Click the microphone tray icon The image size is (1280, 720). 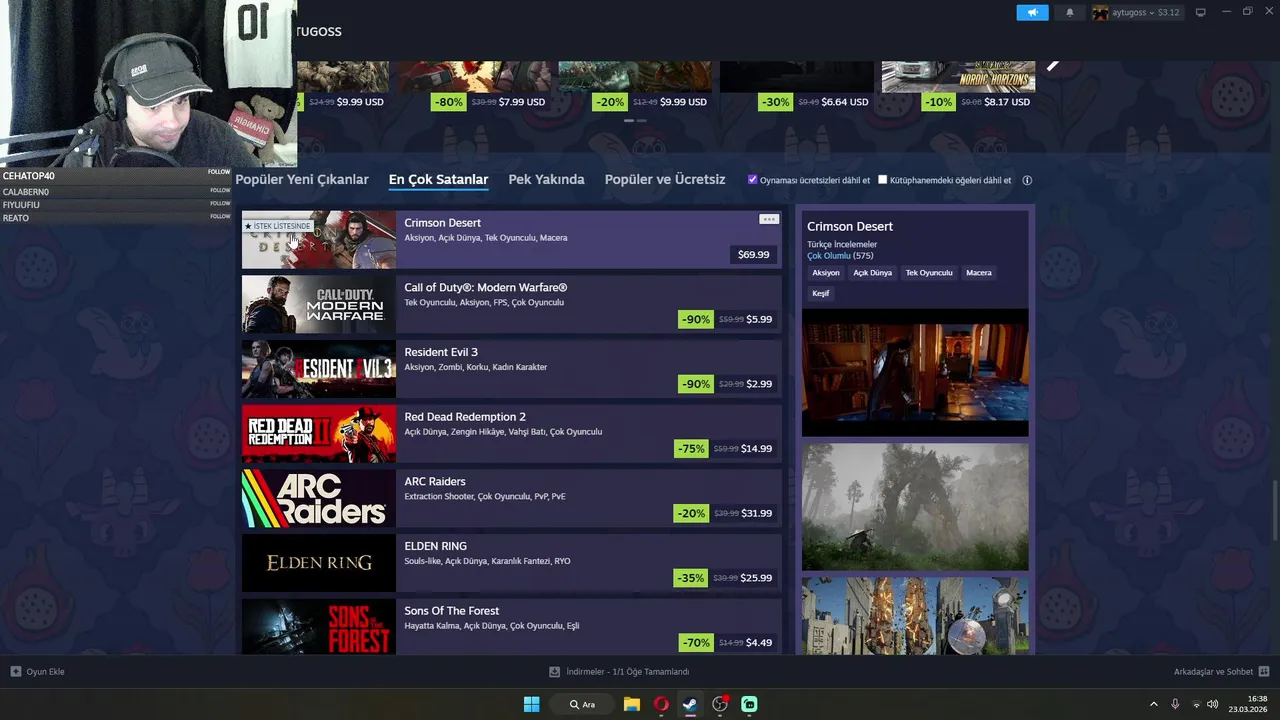tap(1175, 704)
